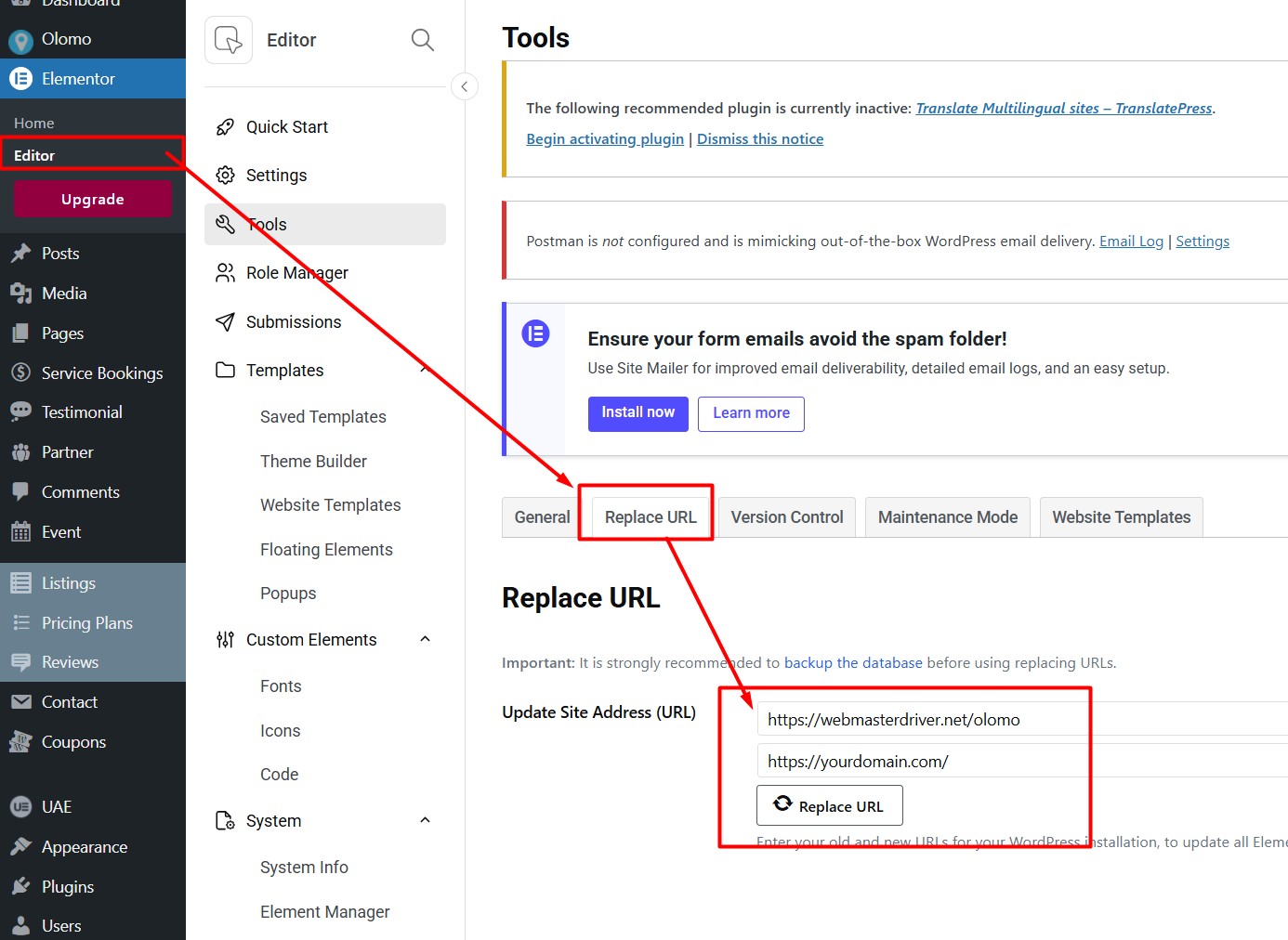Collapse the Editor sidebar with arrow button
Image resolution: width=1288 pixels, height=940 pixels.
[465, 86]
